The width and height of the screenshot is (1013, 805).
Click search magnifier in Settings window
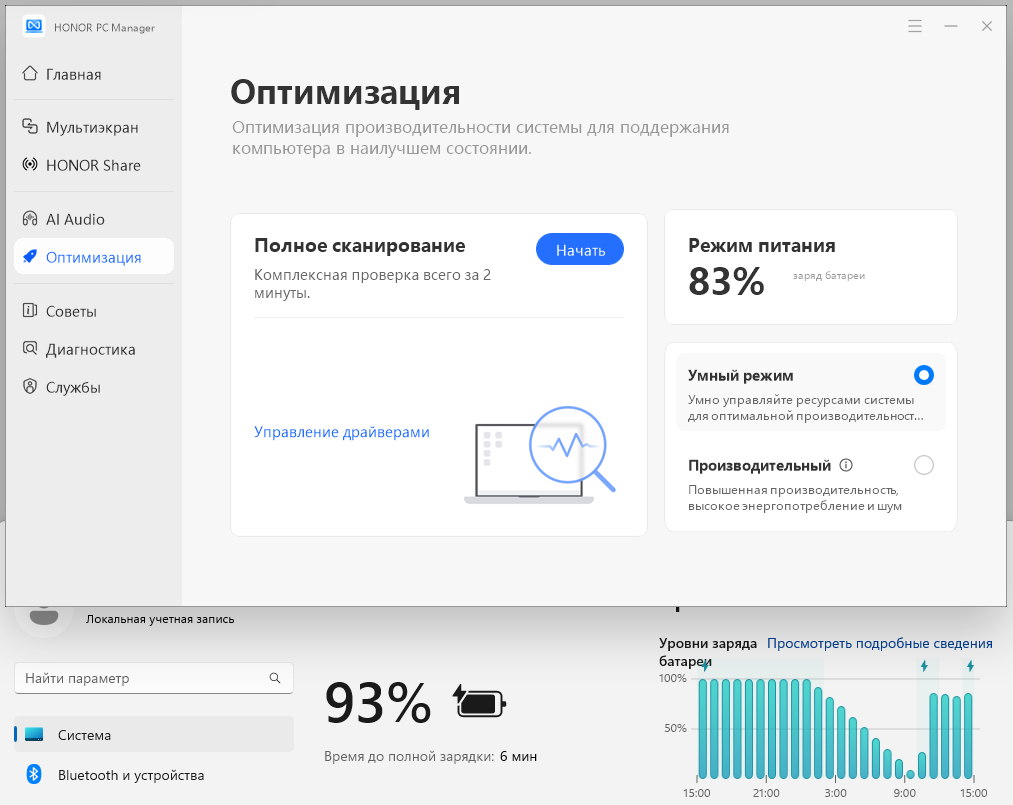275,678
